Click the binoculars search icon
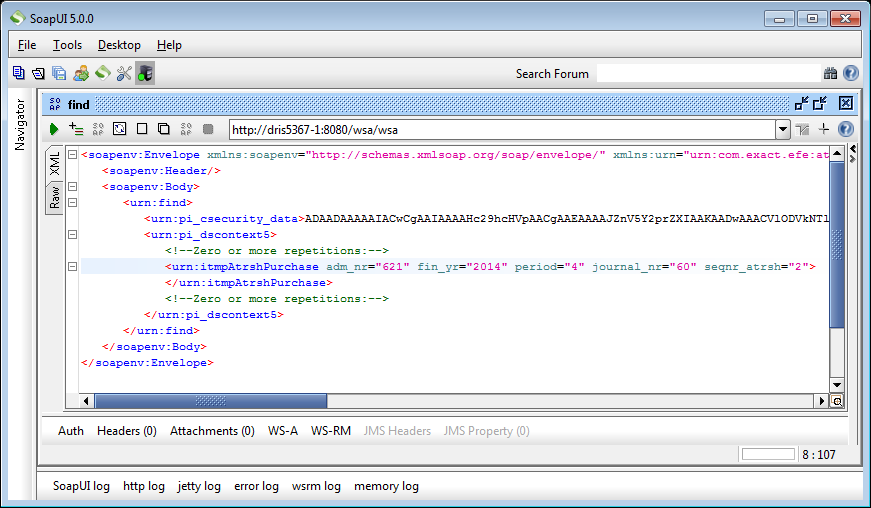Viewport: 871px width, 508px height. point(830,73)
